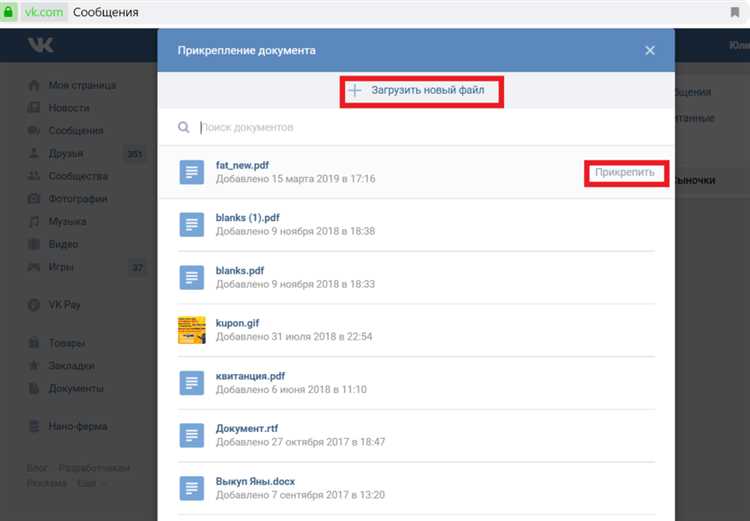This screenshot has width=750, height=521.
Task: Go to Моя страница in sidebar
Action: [x=82, y=85]
